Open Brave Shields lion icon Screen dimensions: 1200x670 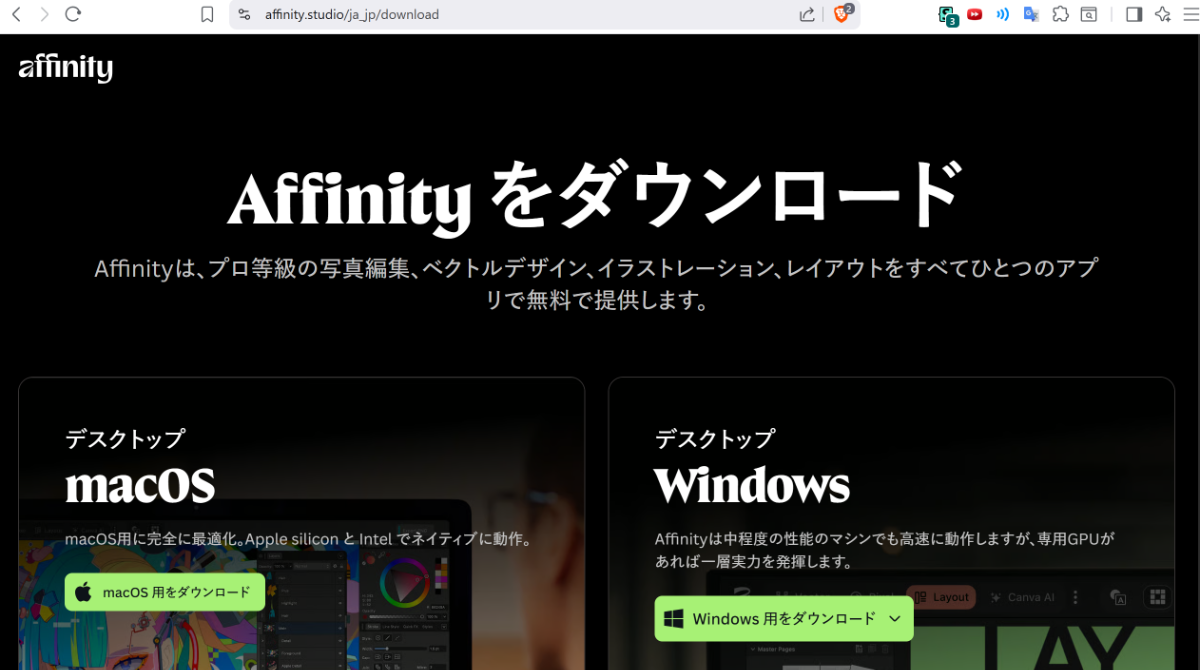(x=842, y=14)
